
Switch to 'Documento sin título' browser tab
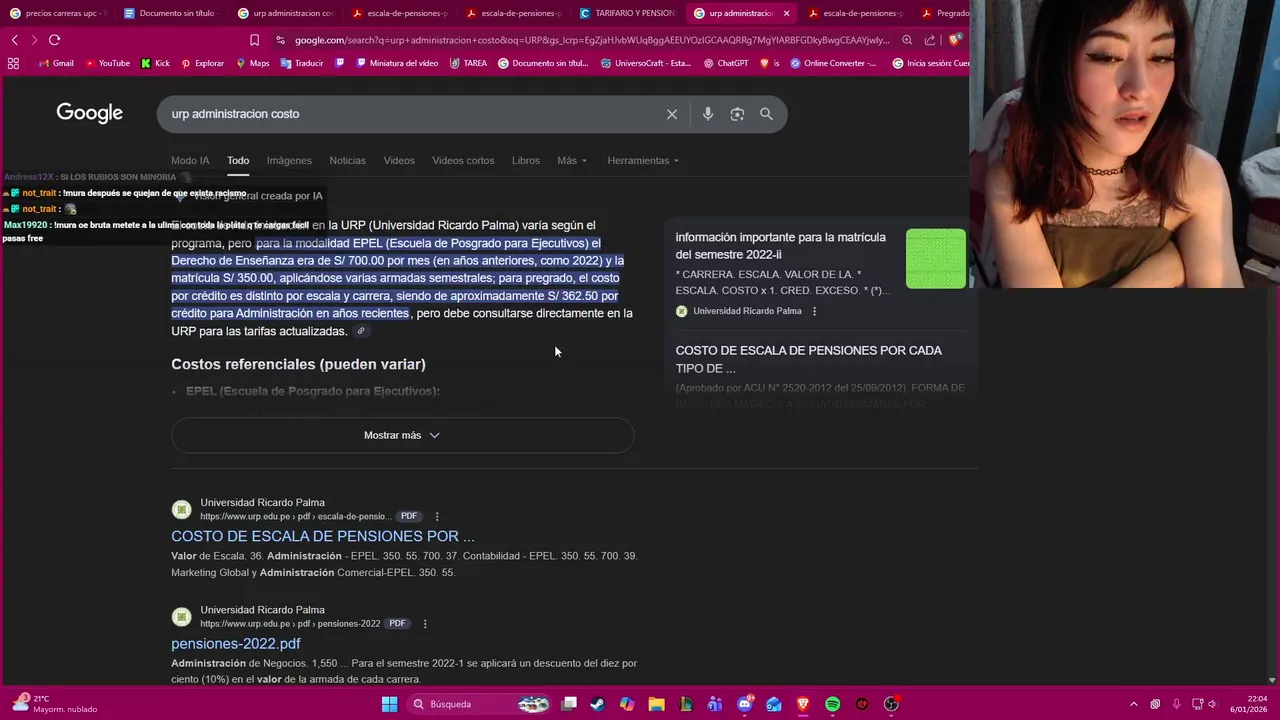(x=170, y=13)
